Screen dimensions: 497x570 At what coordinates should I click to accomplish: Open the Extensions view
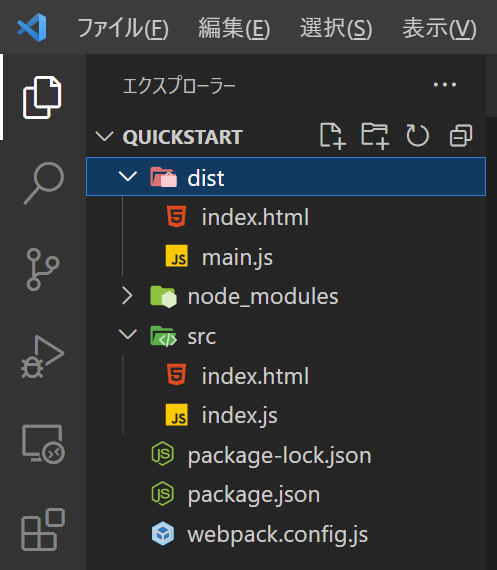pos(43,530)
